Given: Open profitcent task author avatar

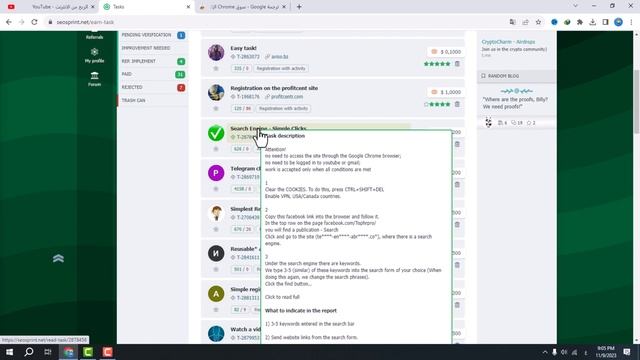Looking at the screenshot, I should 216,93.
